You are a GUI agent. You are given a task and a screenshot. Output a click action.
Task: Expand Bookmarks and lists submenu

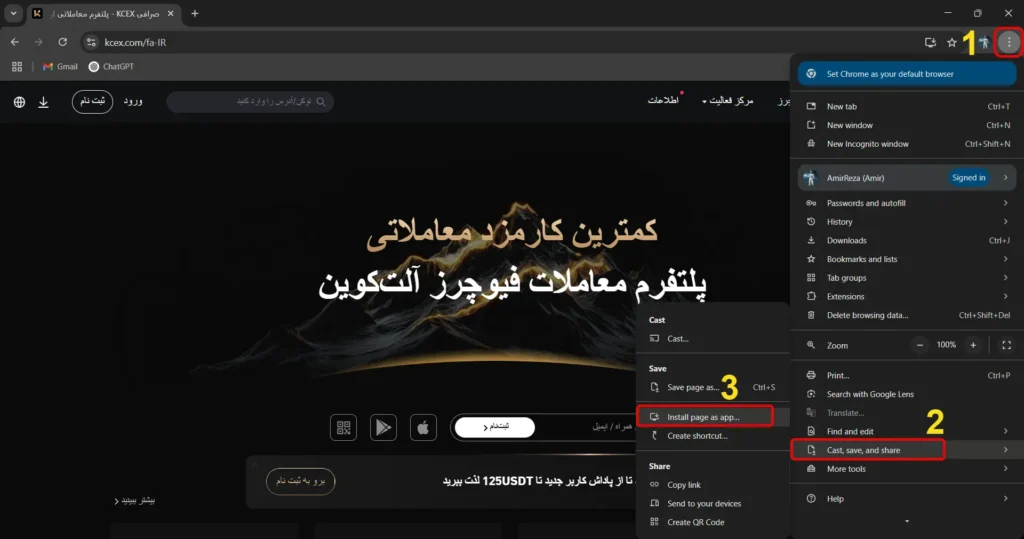click(906, 259)
